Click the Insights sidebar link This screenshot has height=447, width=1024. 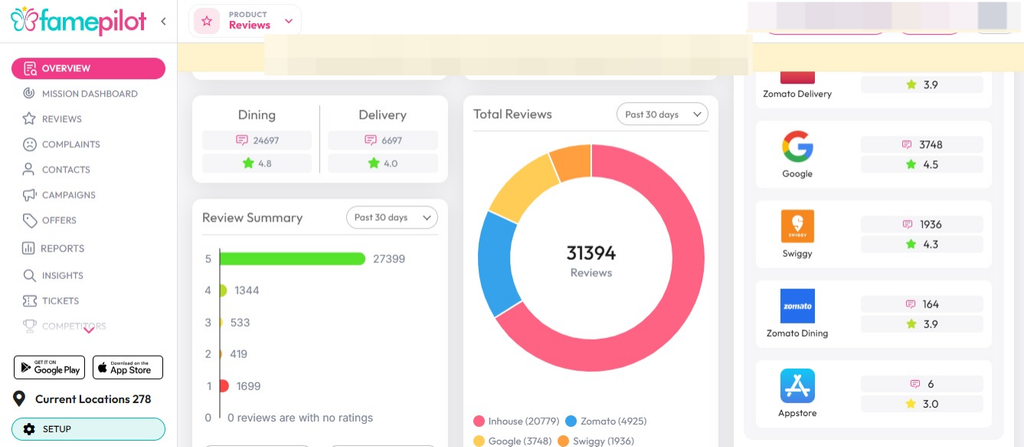(63, 276)
